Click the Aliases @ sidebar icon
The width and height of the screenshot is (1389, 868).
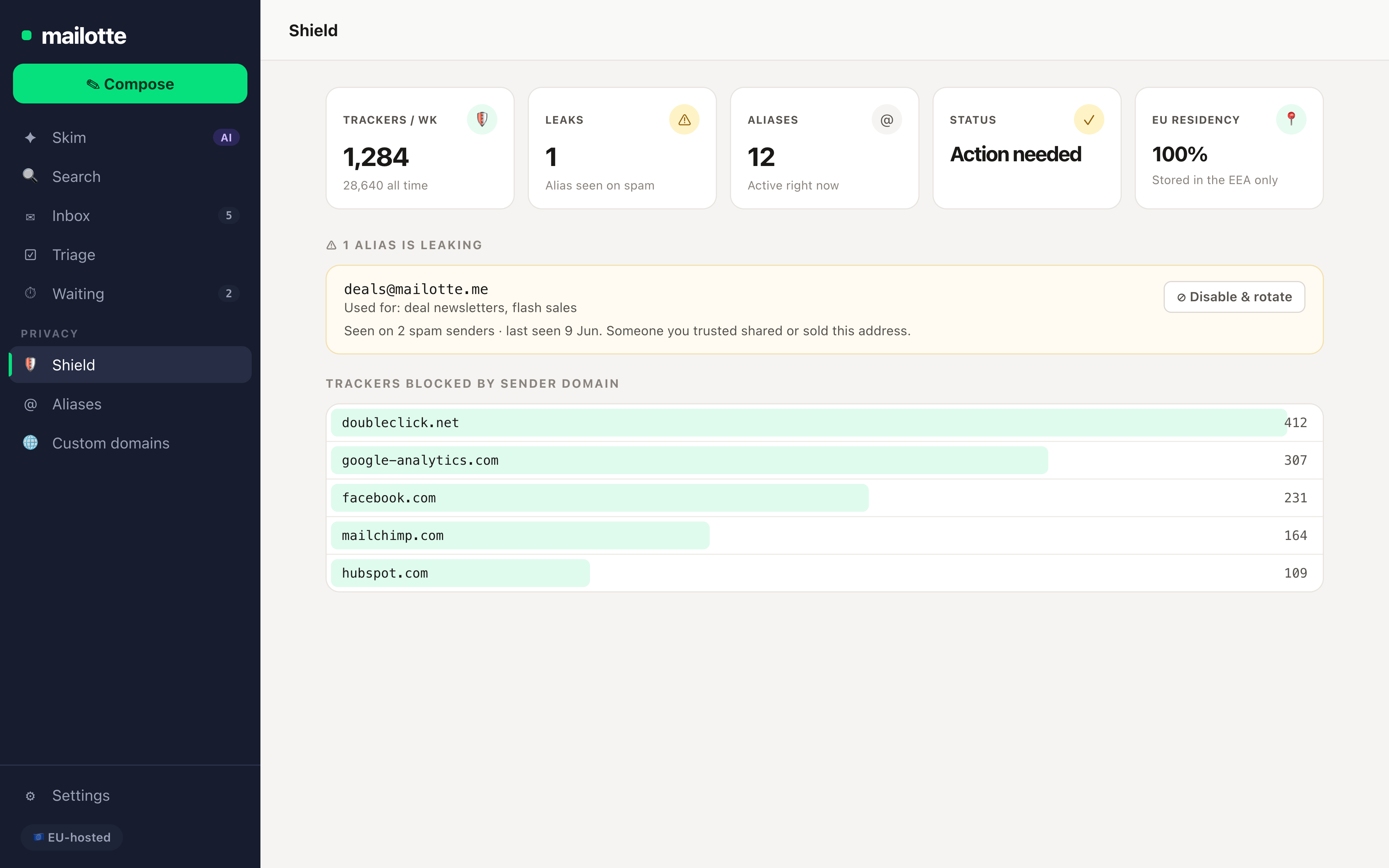click(x=30, y=404)
